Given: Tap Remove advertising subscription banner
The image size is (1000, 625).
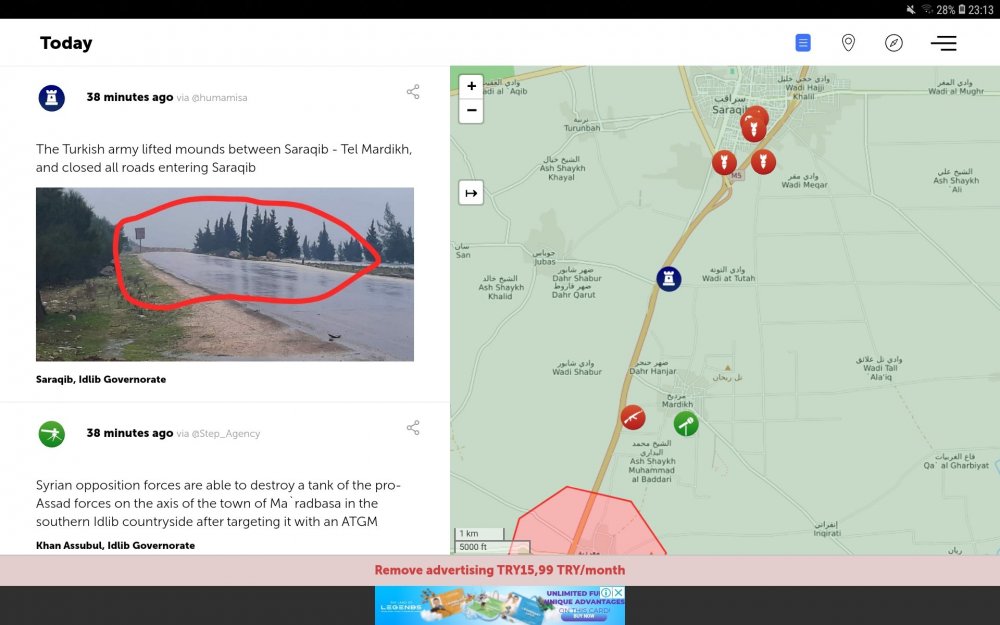Looking at the screenshot, I should [500, 570].
